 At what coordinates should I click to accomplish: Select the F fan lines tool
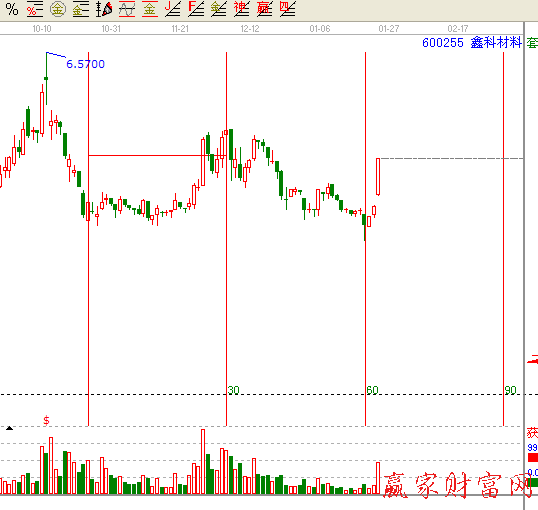tap(196, 9)
